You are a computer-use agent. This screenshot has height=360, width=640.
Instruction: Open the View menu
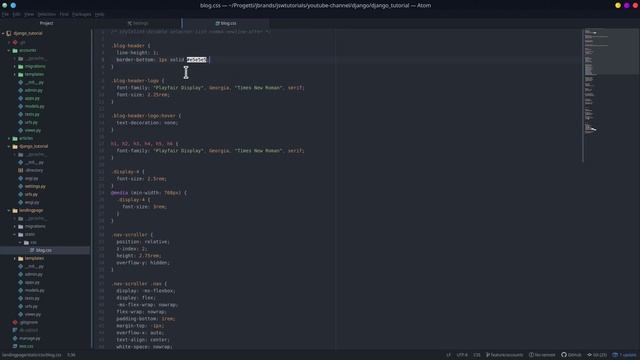29,14
